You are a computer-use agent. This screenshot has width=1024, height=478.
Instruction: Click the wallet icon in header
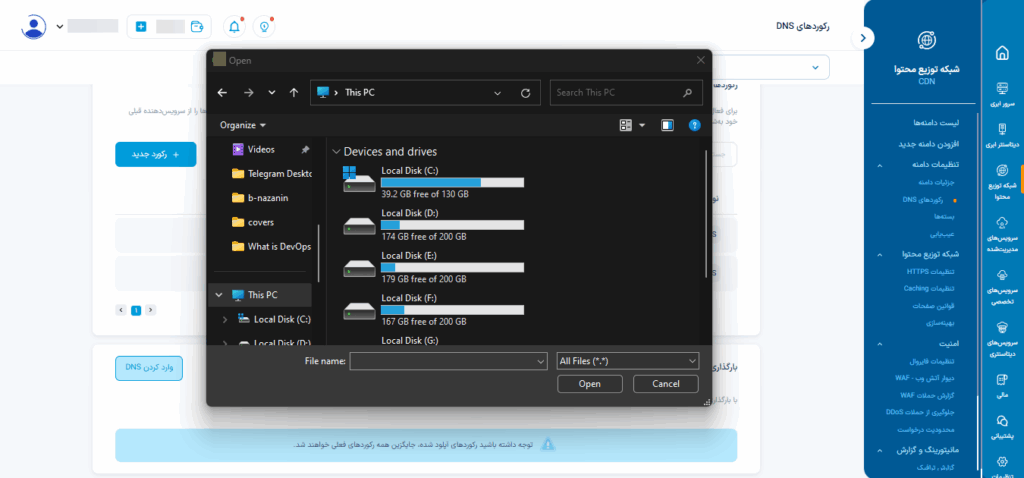point(197,27)
